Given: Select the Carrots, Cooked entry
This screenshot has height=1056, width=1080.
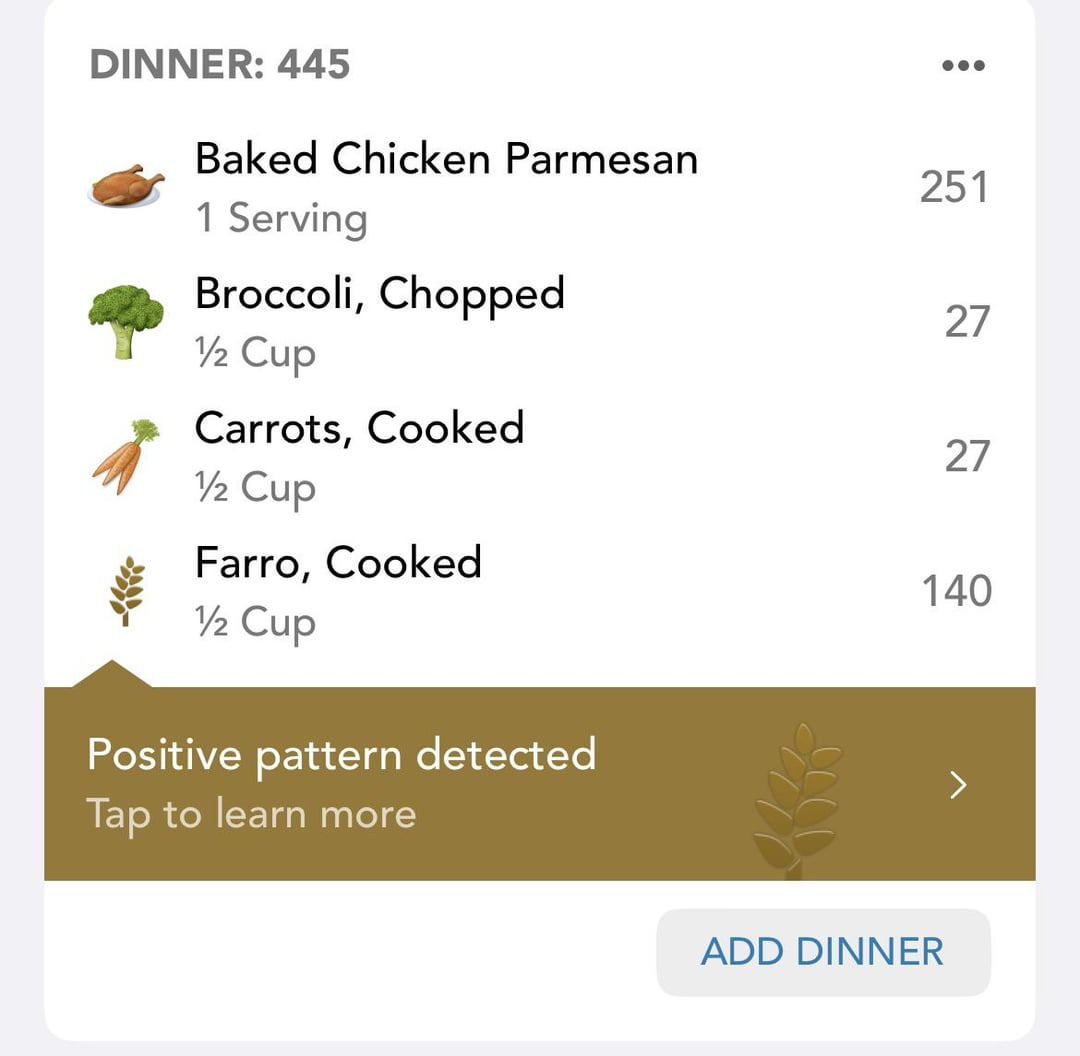Looking at the screenshot, I should click(x=539, y=456).
